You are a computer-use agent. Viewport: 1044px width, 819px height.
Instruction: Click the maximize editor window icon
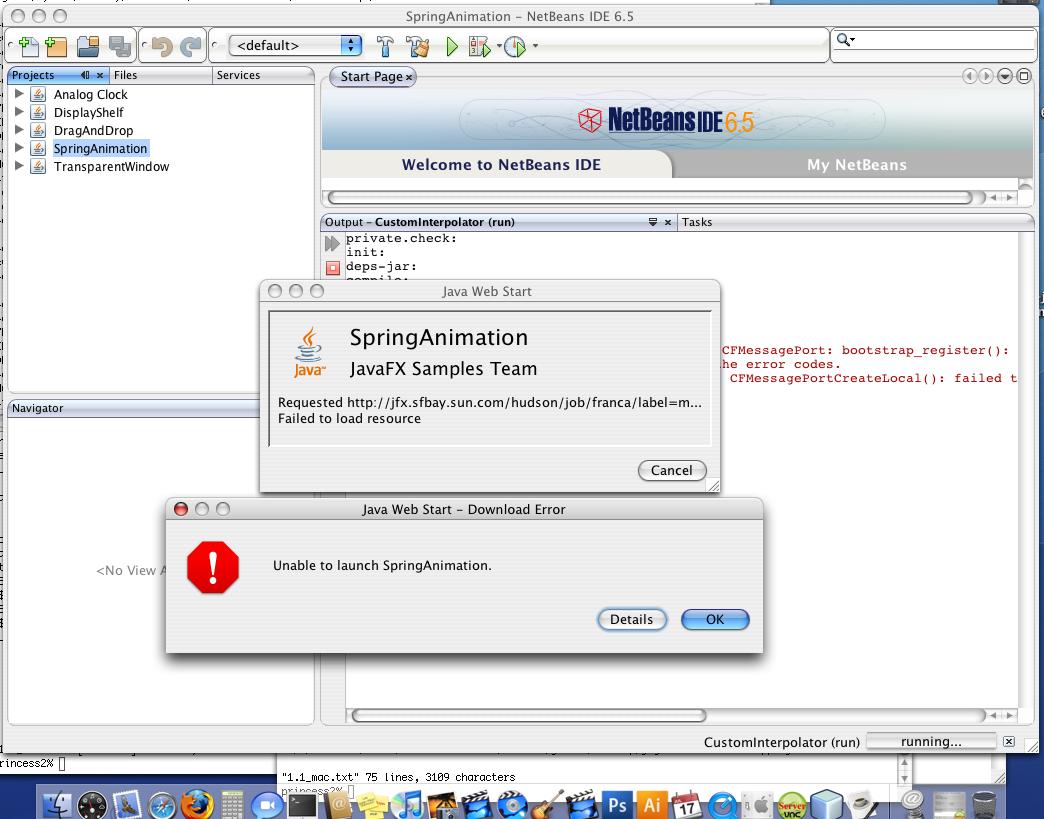(1024, 76)
